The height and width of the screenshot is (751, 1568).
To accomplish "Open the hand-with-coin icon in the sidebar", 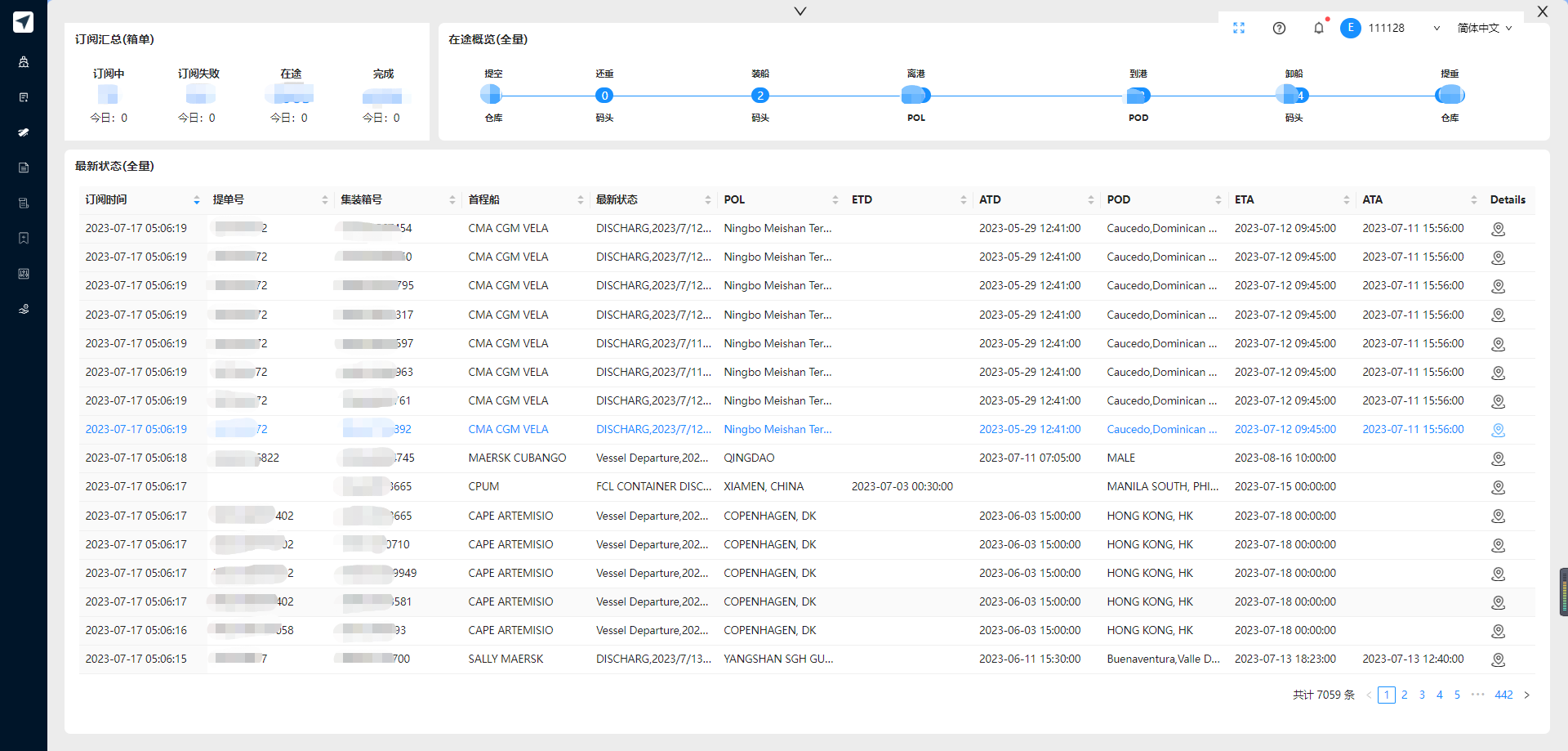I will [24, 309].
